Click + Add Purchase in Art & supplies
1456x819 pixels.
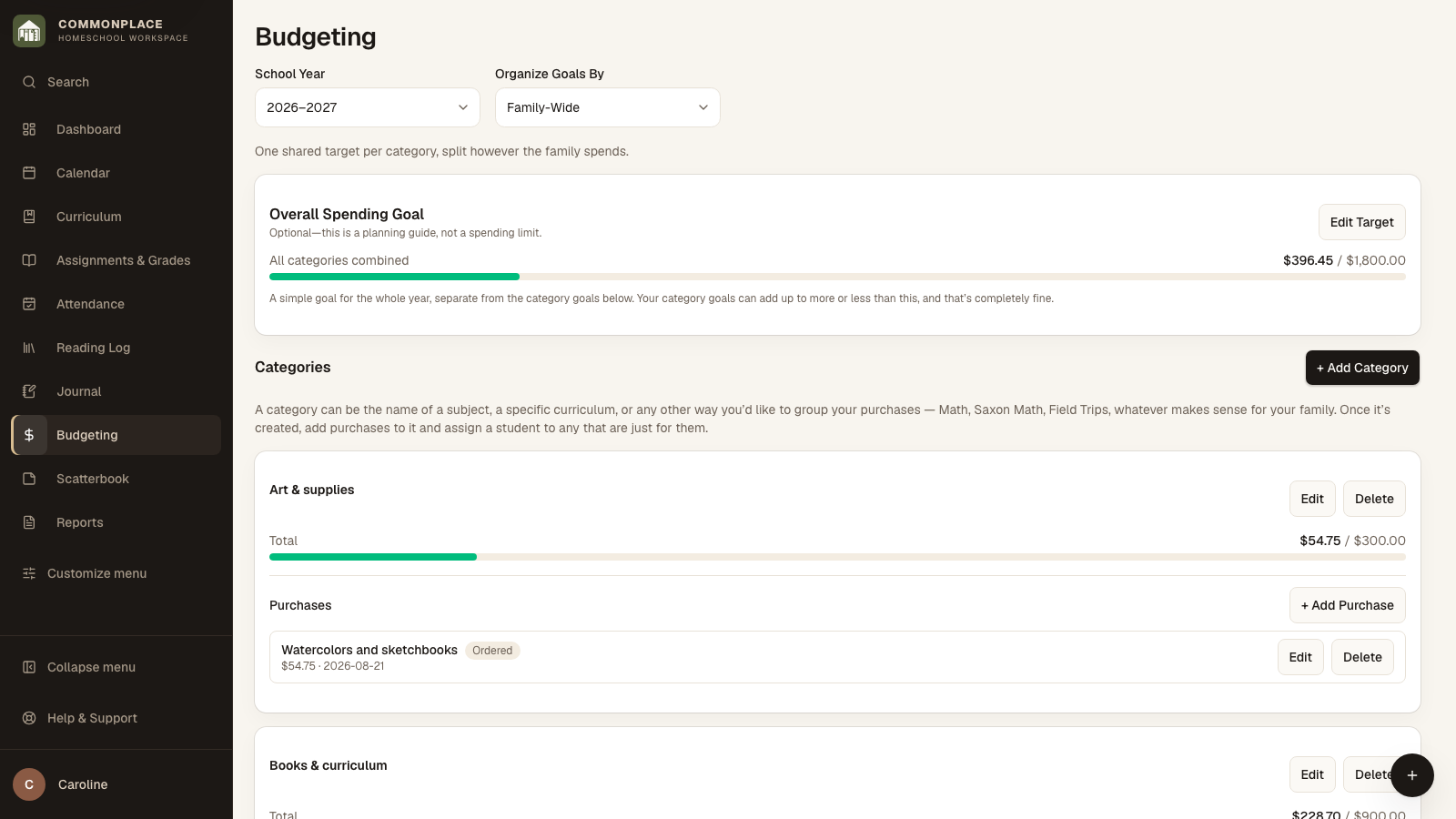click(1348, 605)
